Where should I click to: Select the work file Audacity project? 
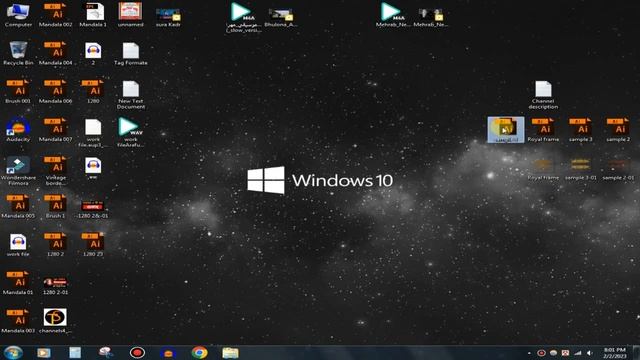(18, 245)
